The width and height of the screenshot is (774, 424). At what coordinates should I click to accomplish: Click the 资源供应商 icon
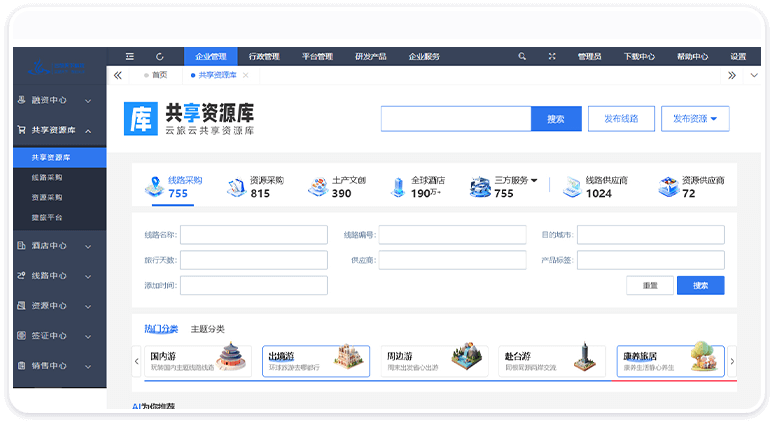[668, 187]
